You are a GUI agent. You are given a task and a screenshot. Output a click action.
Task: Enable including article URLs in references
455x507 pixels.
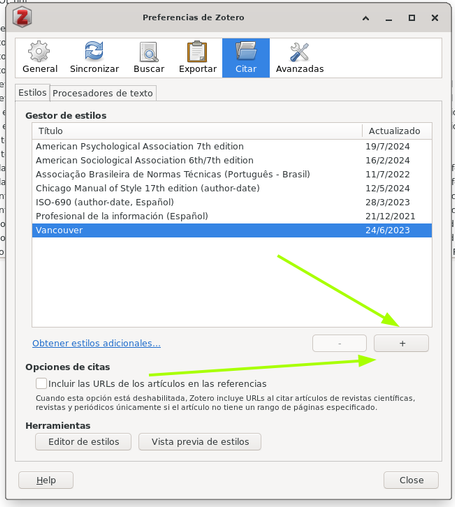click(41, 383)
